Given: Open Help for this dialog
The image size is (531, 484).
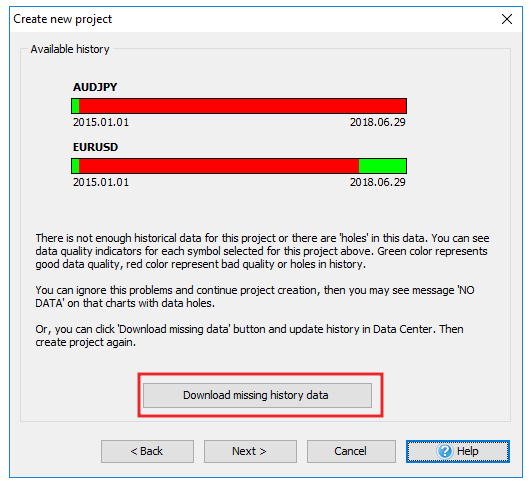Looking at the screenshot, I should (x=458, y=451).
